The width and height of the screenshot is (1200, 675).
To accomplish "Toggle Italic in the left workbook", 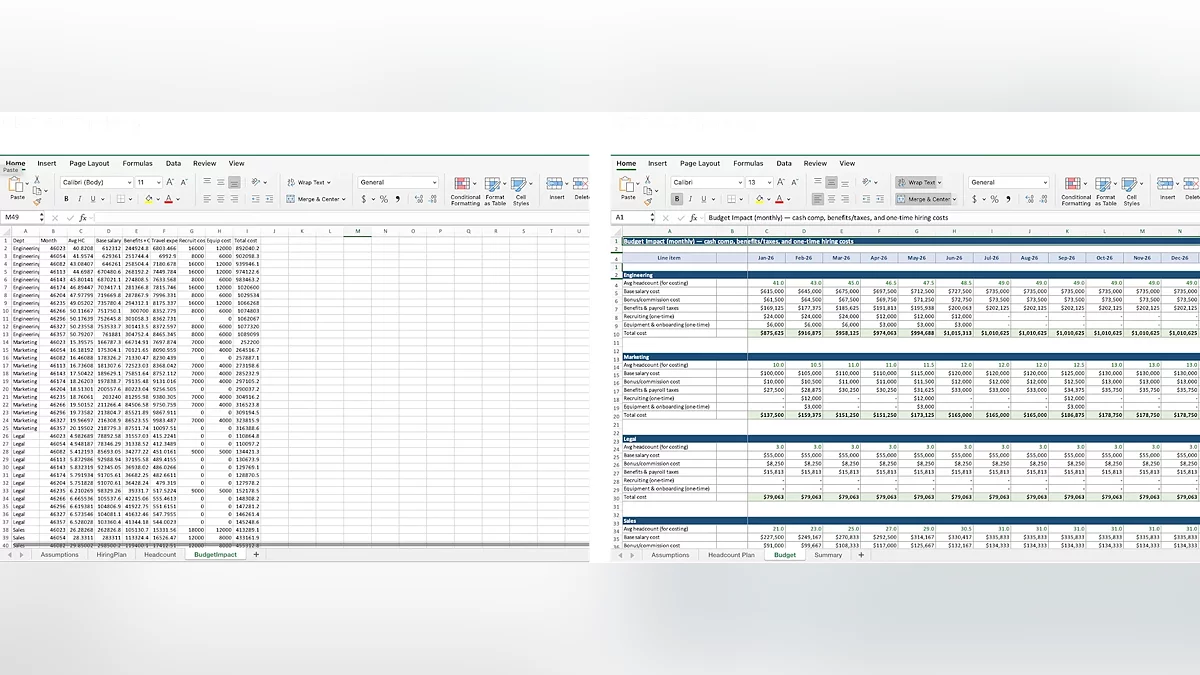I will pyautogui.click(x=81, y=199).
